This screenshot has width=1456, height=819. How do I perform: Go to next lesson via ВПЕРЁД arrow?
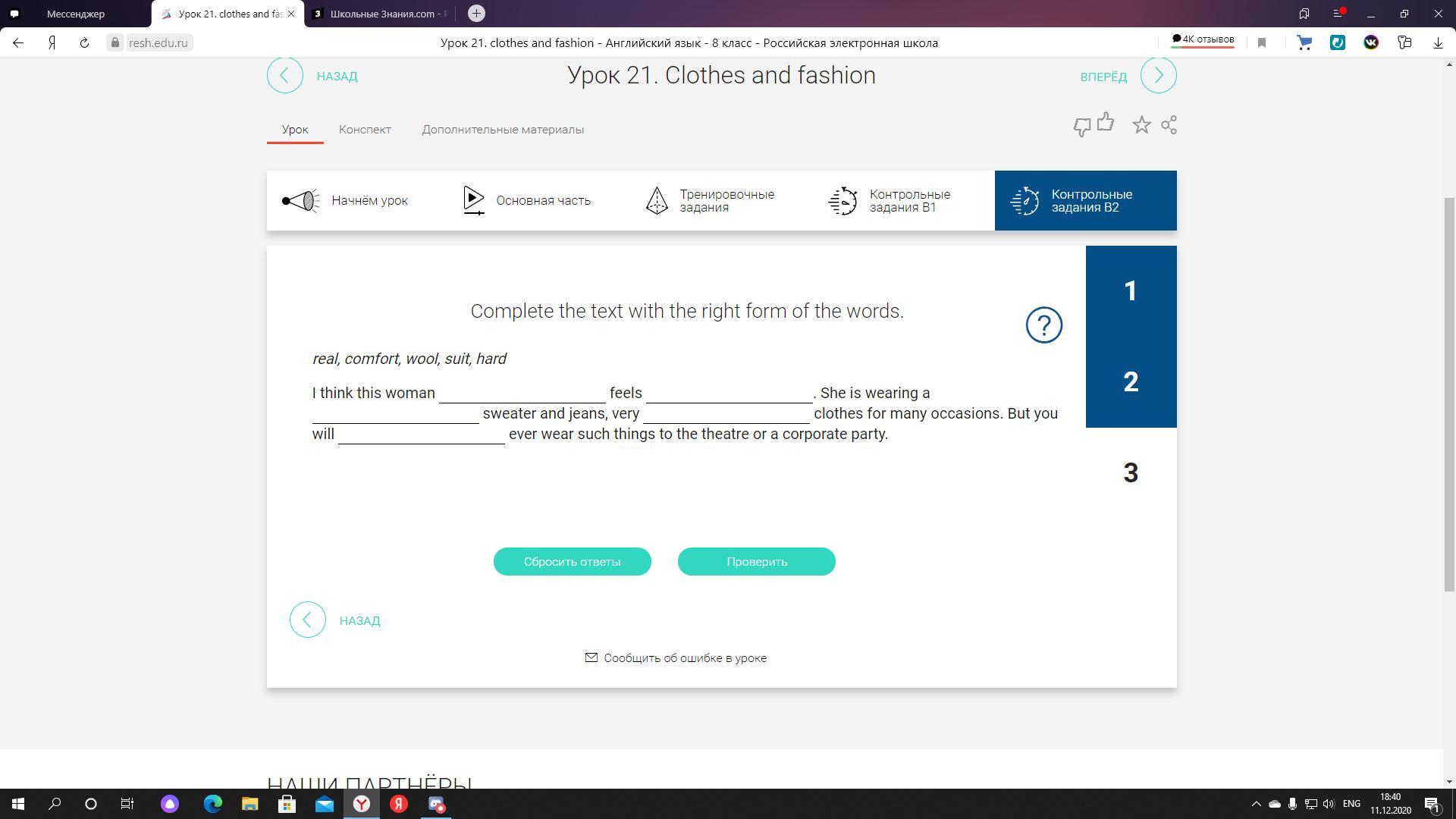[1158, 76]
